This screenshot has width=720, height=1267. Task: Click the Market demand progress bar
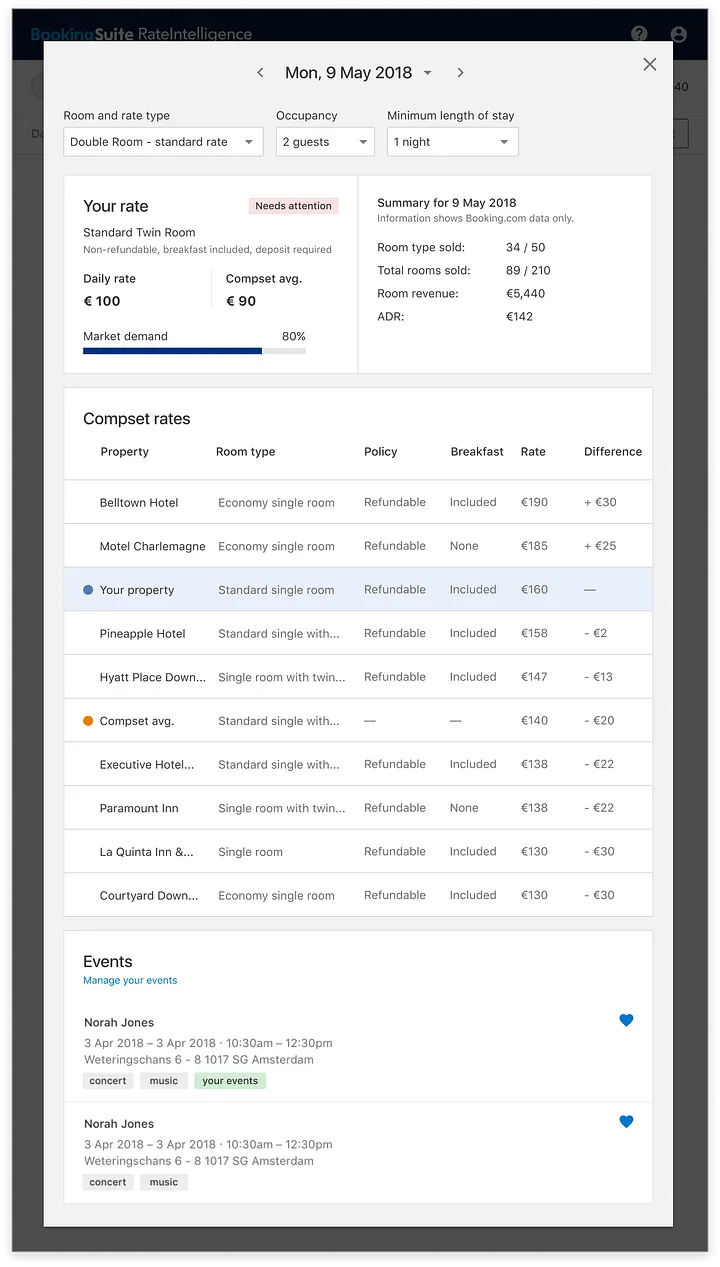[x=194, y=351]
